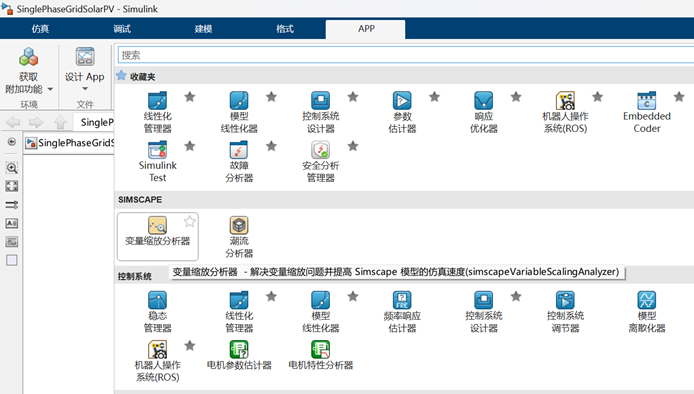The image size is (694, 394).
Task: Launch the 参数估计器 app
Action: click(x=402, y=112)
